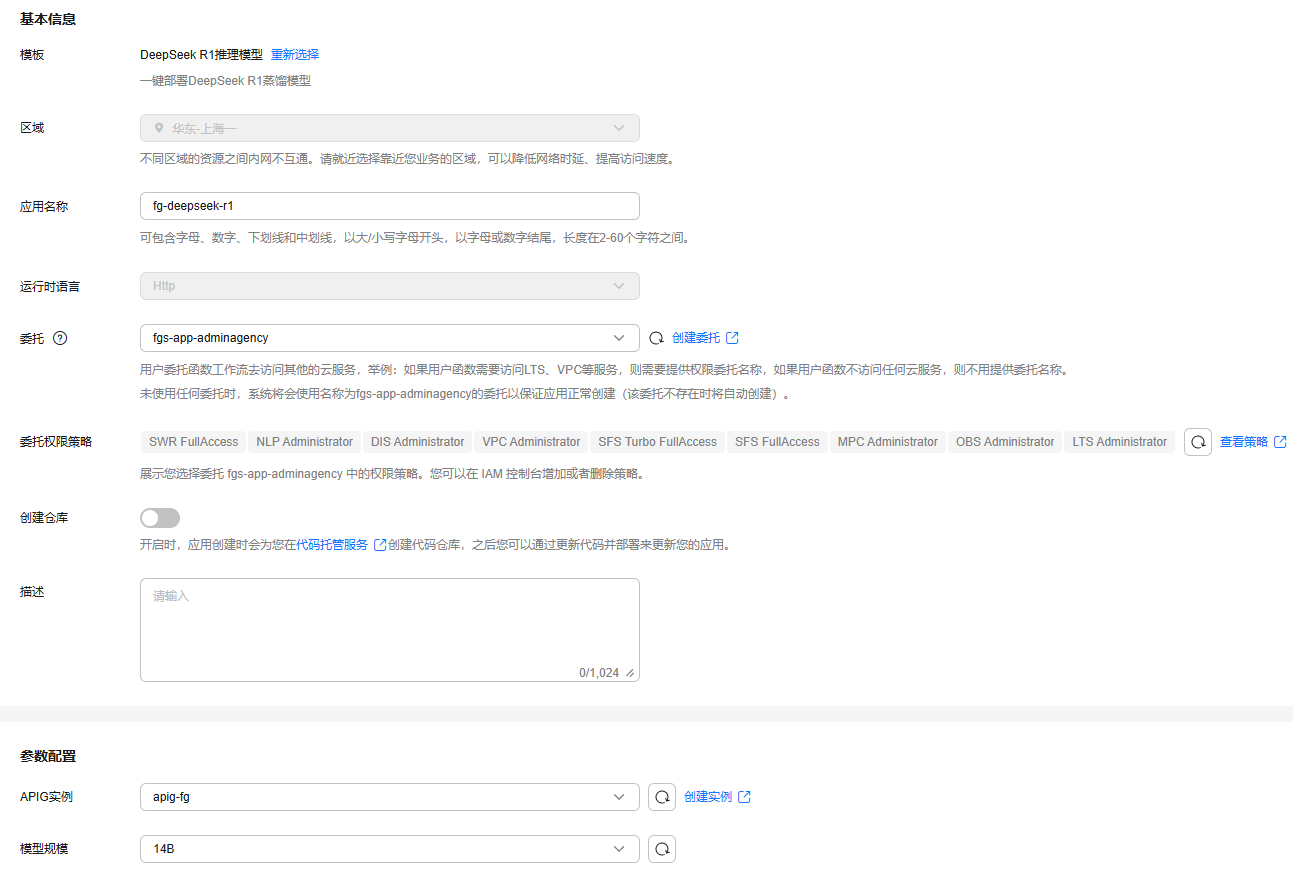
Task: Open the 委托 fgs-app-adminagency dropdown
Action: (390, 338)
